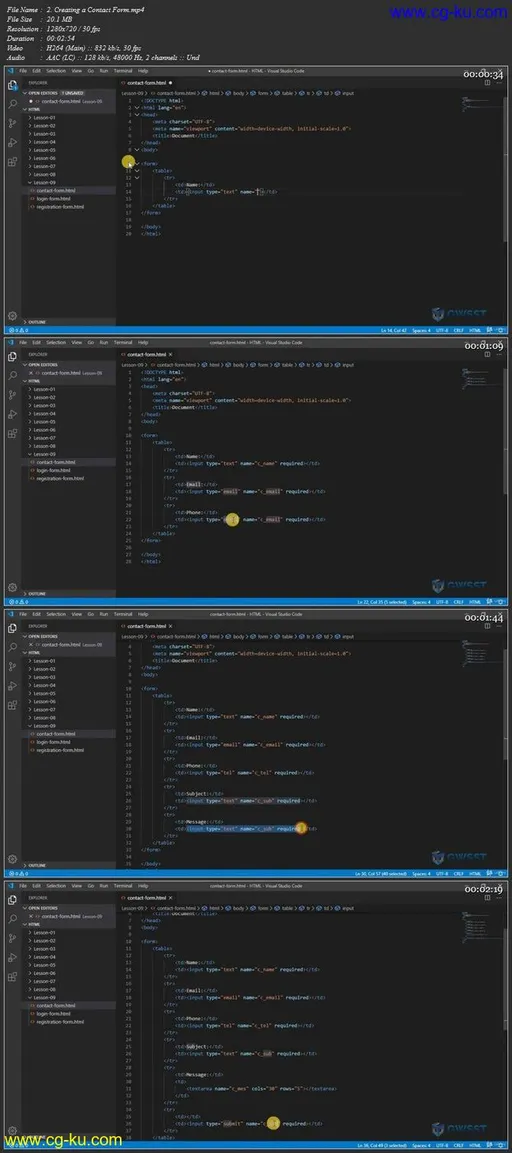Screen dimensions: 512x1153
Task: Open registration-form.html in the 00:02:19 frame's explorer
Action: [x=60, y=1021]
